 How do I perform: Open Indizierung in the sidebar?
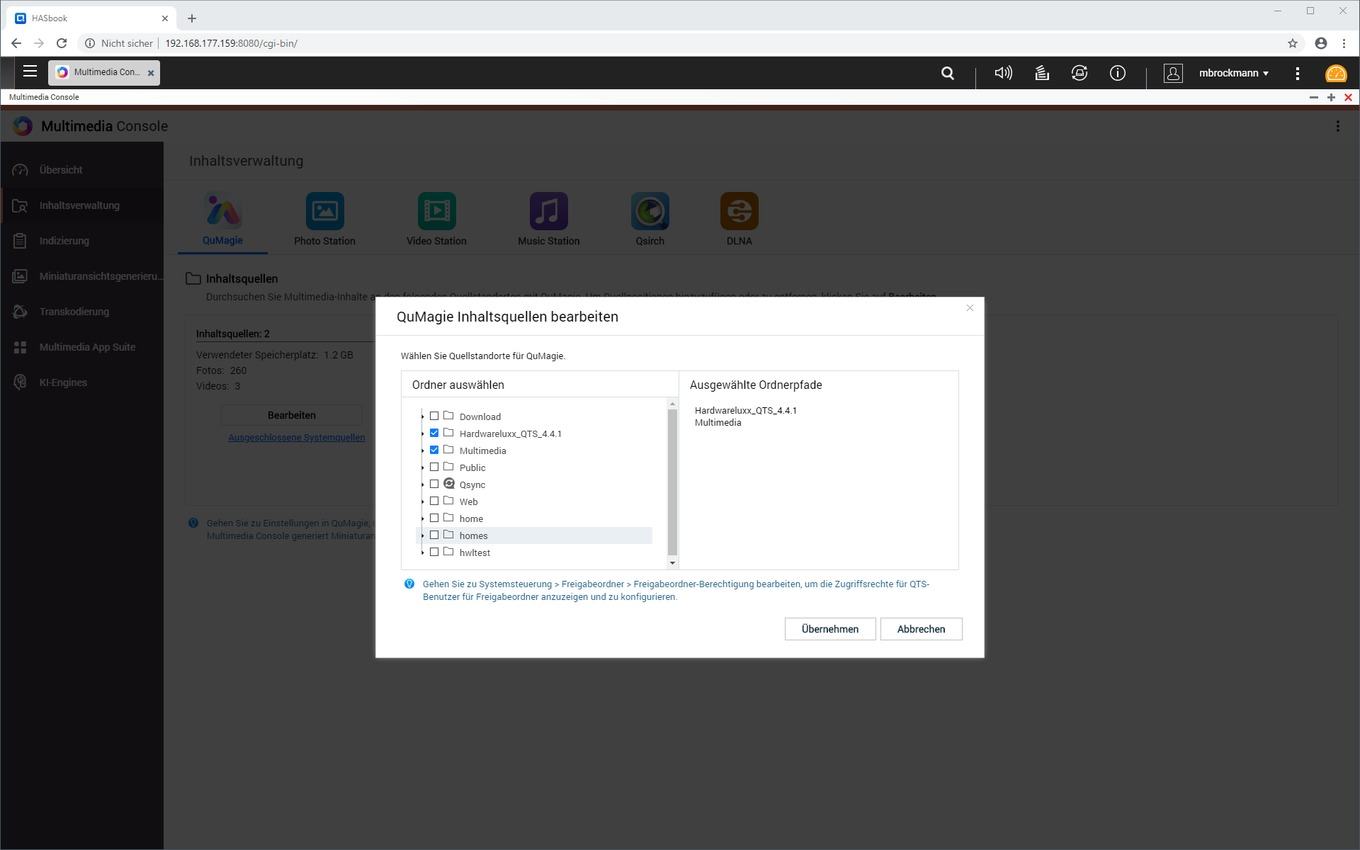pos(82,241)
